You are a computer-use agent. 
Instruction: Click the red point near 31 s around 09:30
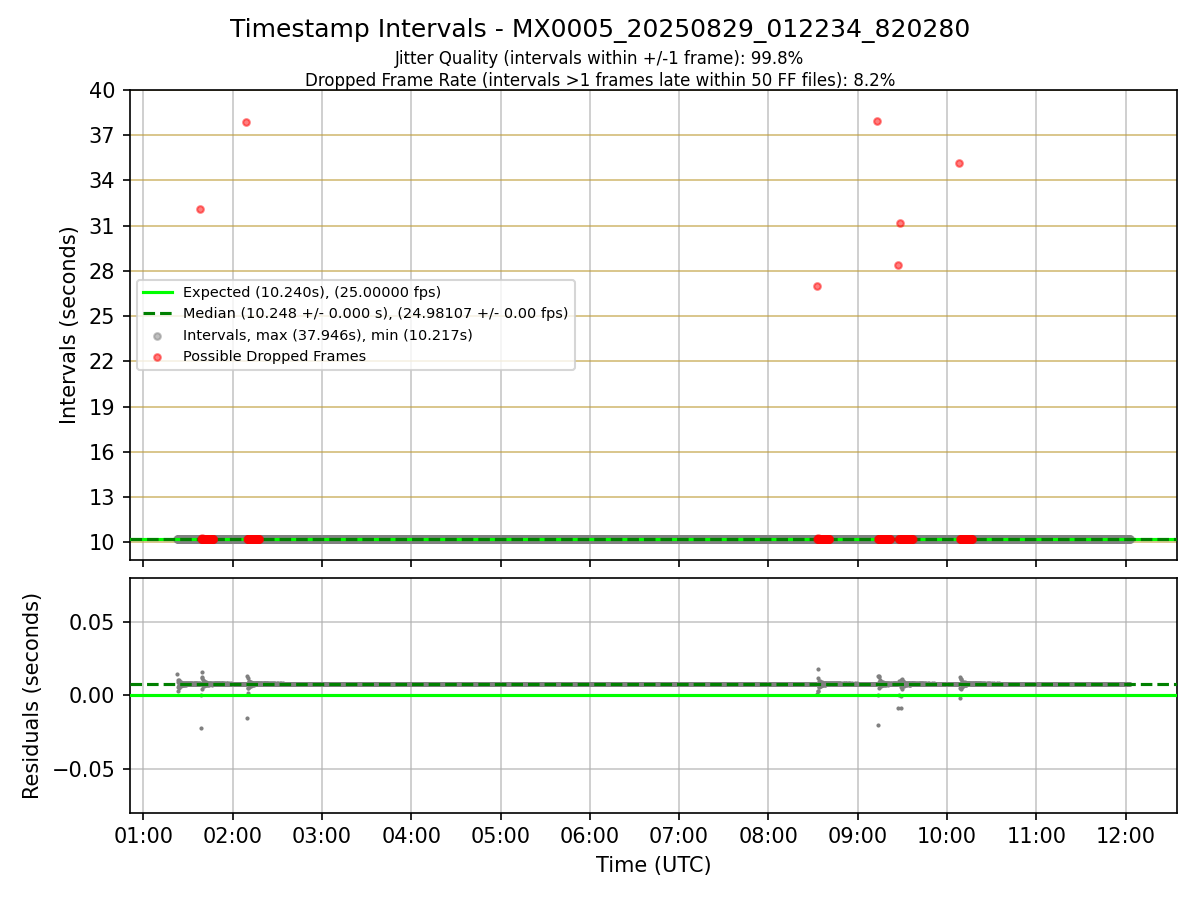(x=900, y=223)
